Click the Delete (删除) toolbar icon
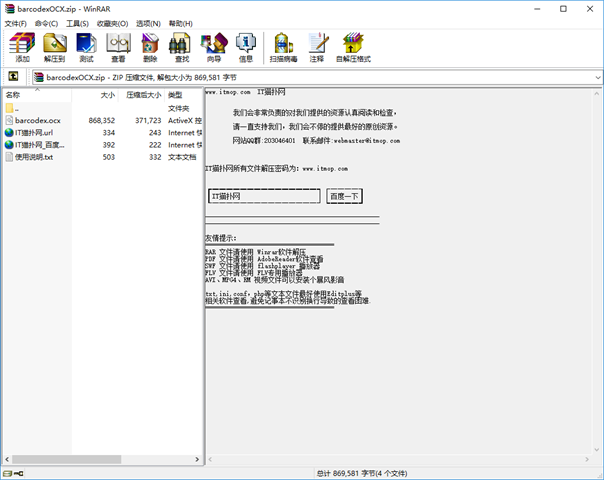Screen dimensions: 604x480 tap(150, 47)
